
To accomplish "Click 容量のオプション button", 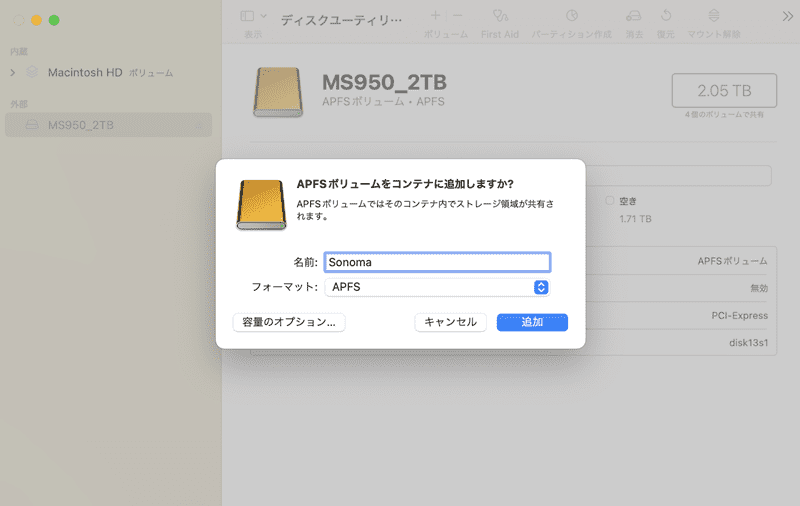I will click(289, 322).
